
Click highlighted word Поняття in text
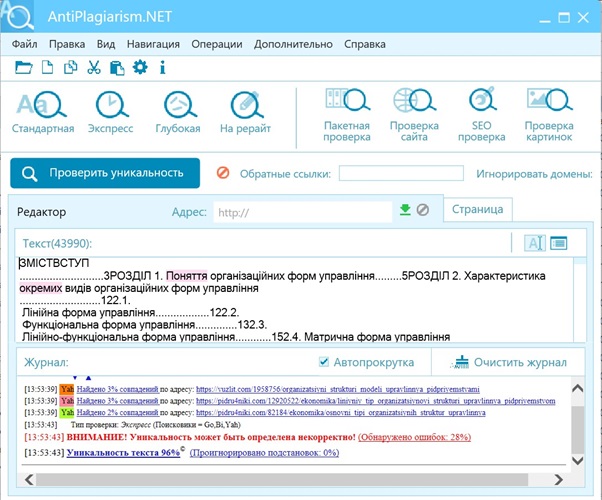[187, 276]
